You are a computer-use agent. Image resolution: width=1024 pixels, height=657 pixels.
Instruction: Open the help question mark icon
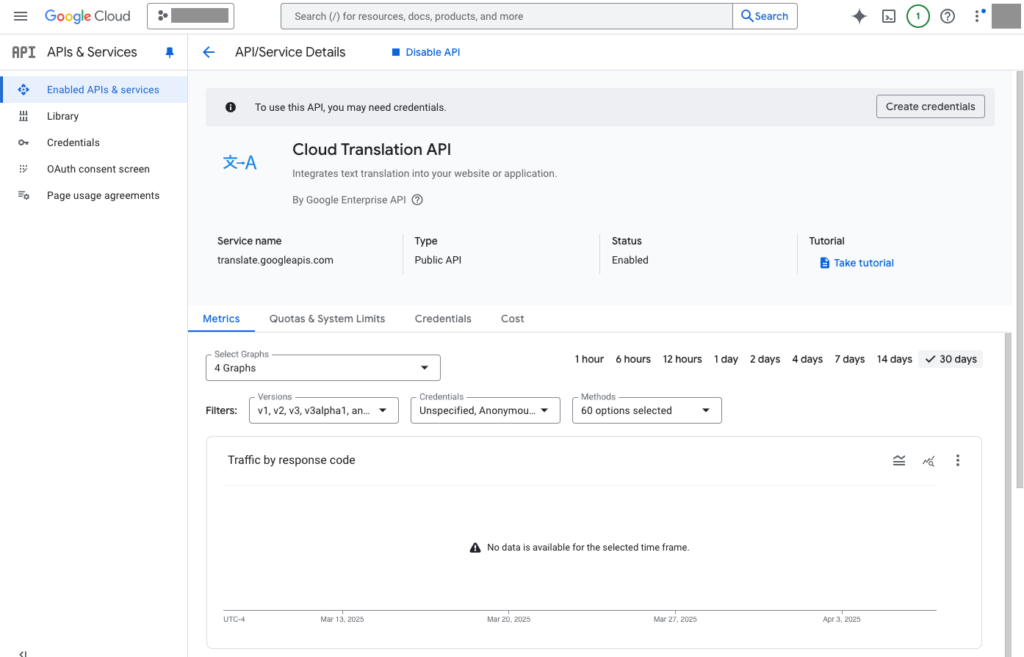(x=948, y=16)
